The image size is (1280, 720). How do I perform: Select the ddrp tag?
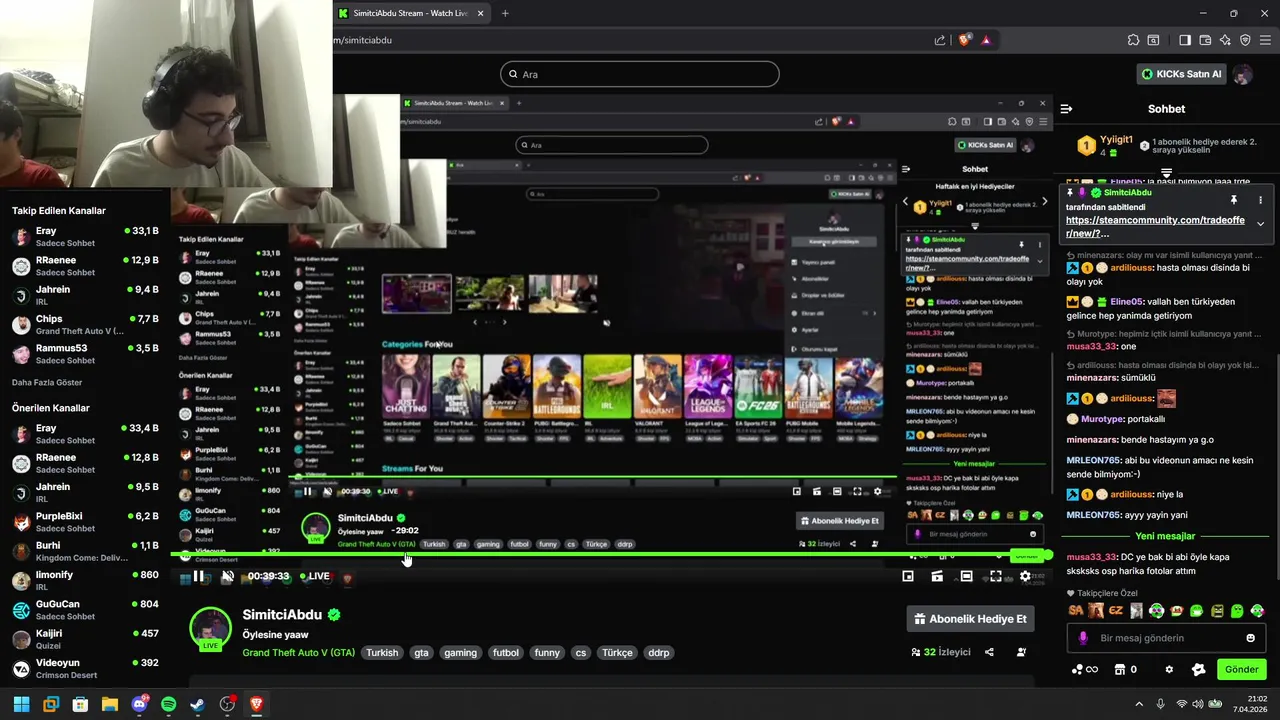pos(658,652)
